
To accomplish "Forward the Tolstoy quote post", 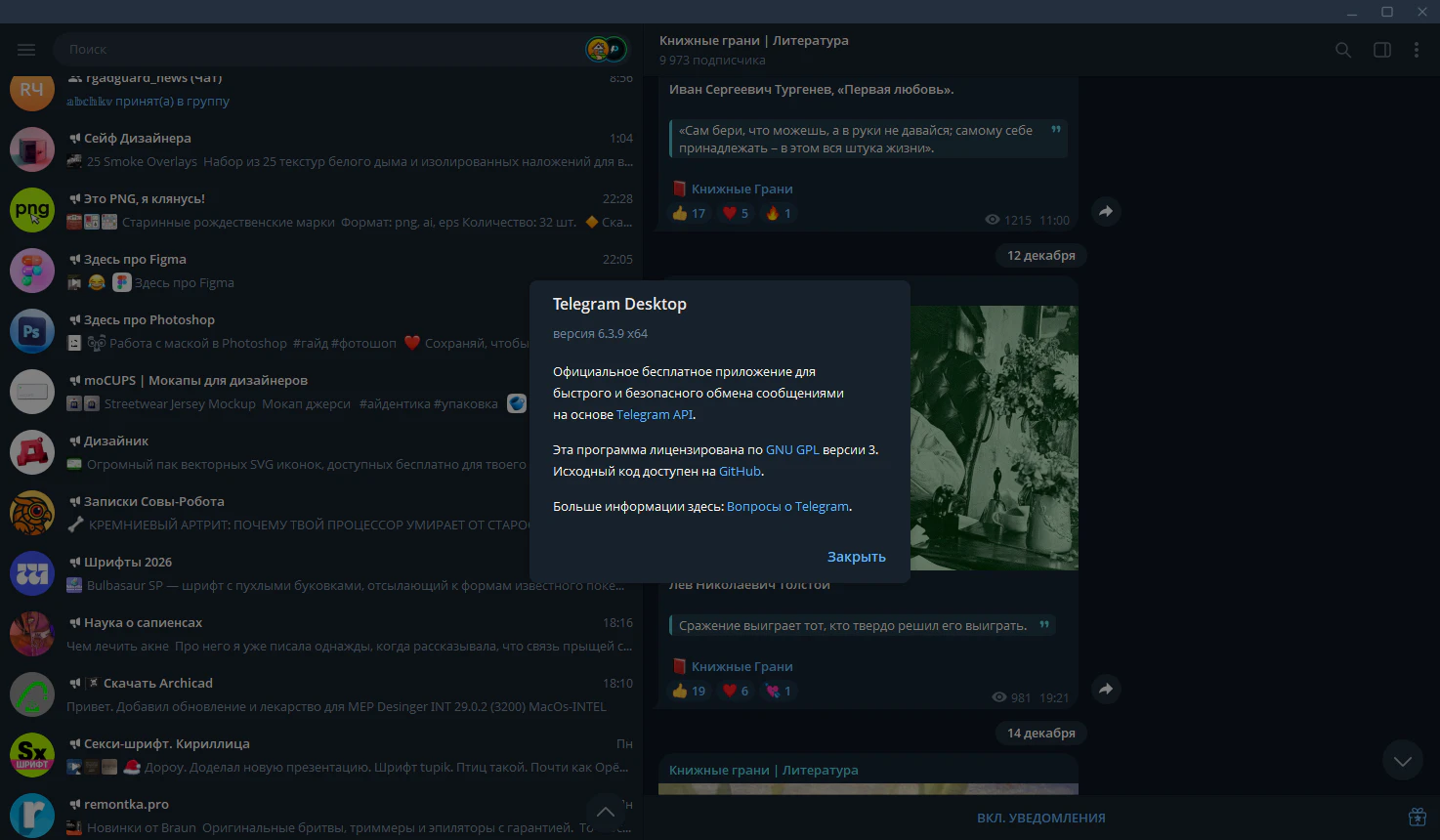I will coord(1105,689).
